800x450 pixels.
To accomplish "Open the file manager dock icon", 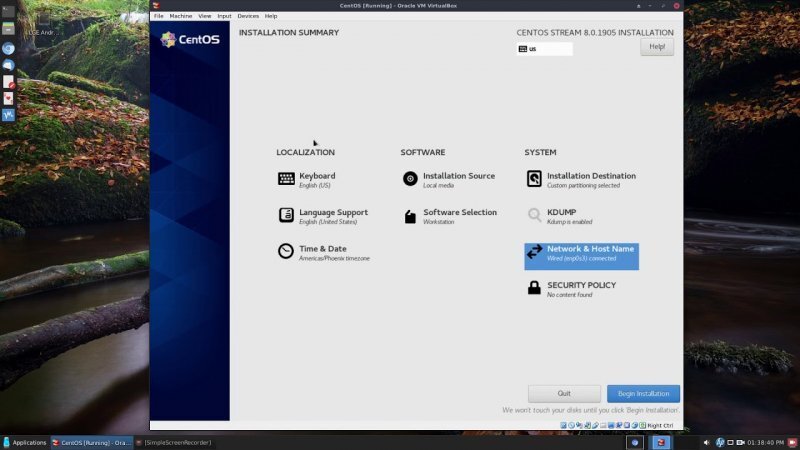I will pyautogui.click(x=8, y=28).
